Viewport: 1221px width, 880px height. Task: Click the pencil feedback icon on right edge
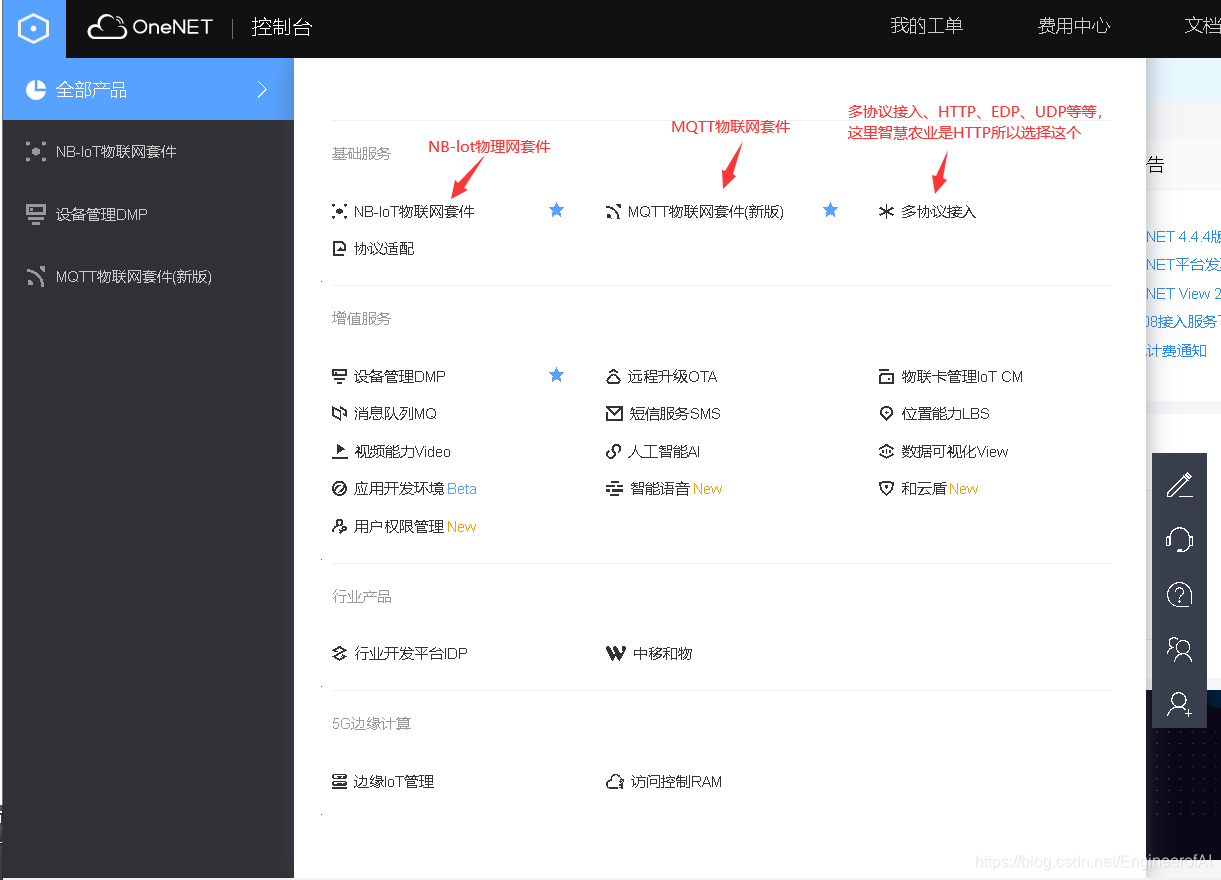[x=1179, y=484]
